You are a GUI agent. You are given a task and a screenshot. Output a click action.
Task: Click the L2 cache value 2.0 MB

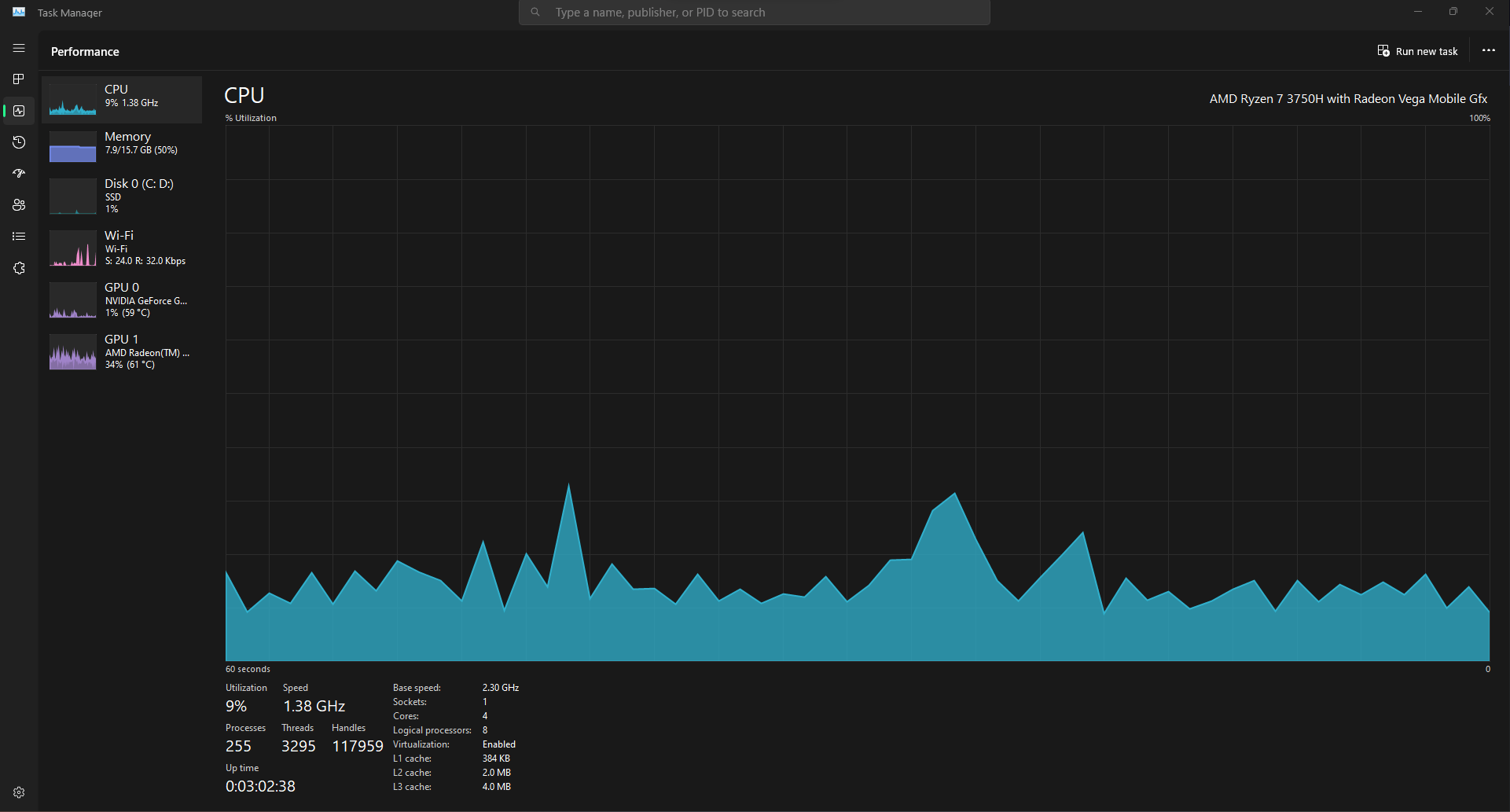pos(497,773)
